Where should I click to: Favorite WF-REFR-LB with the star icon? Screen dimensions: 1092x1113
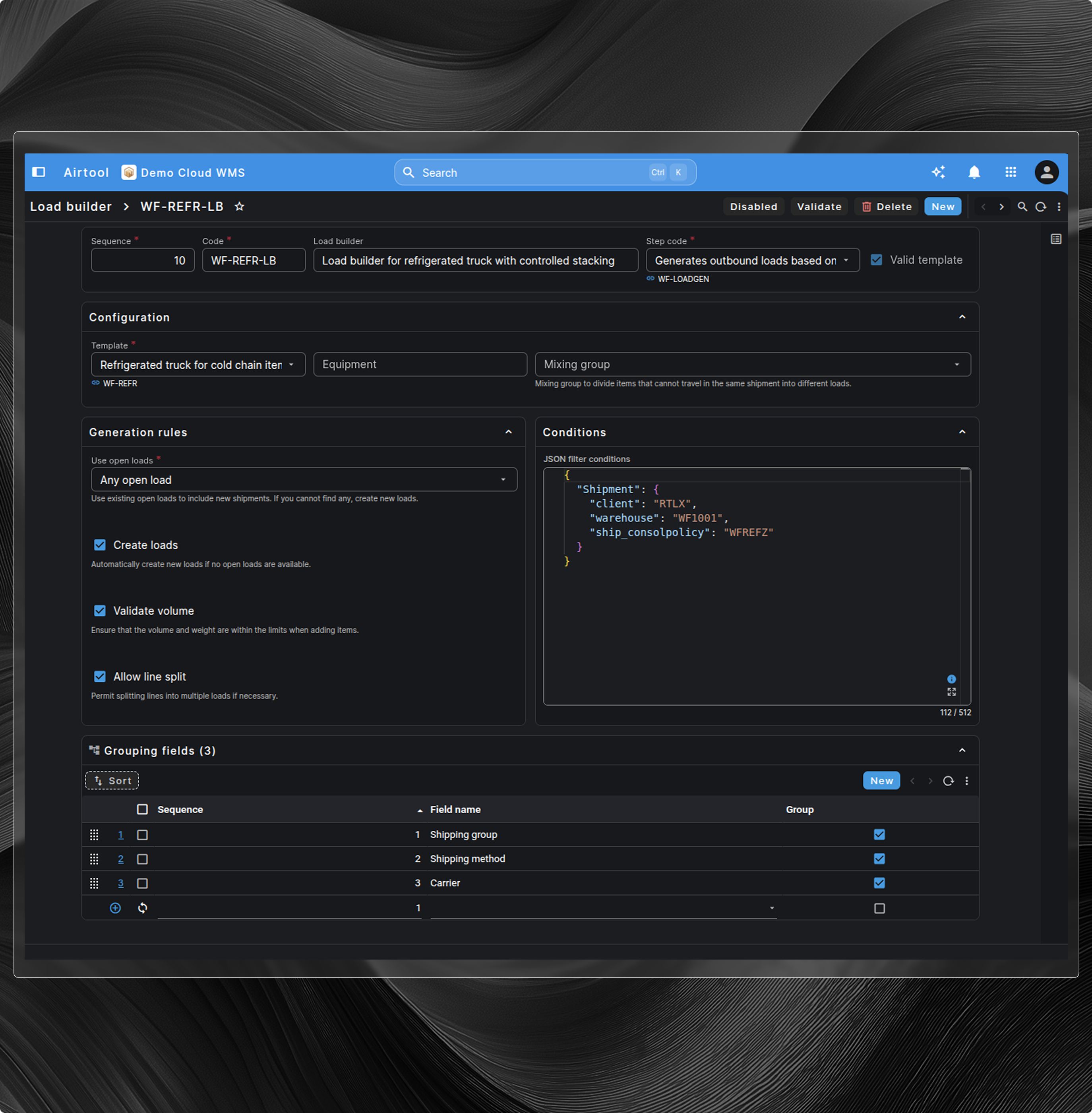click(x=240, y=207)
